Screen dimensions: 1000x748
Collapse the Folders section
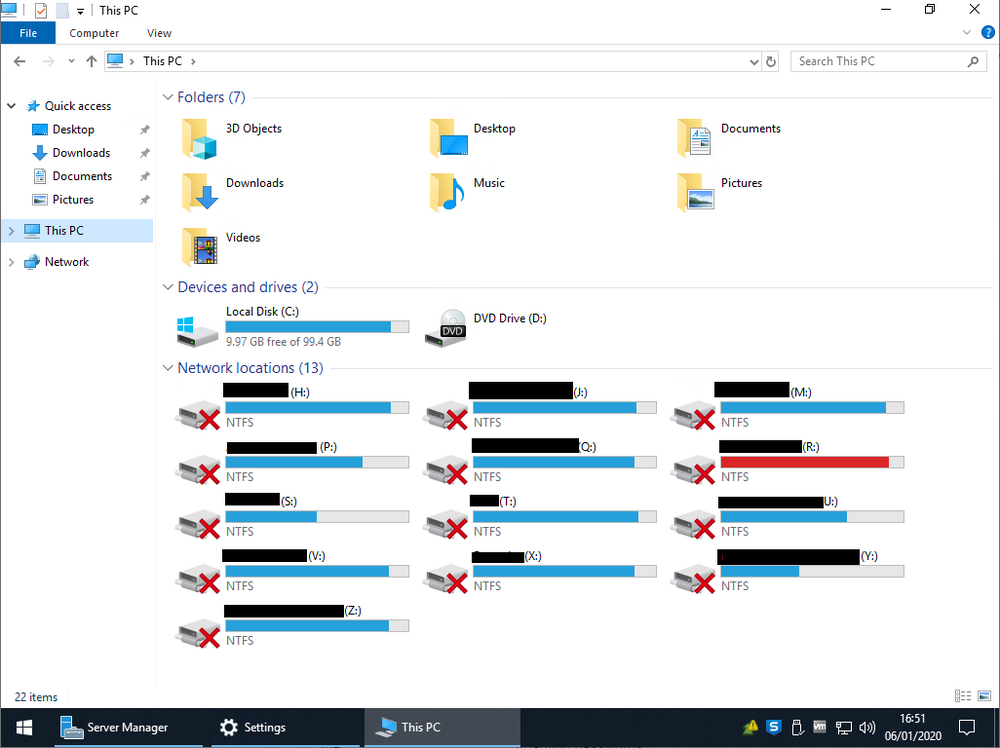pos(167,97)
